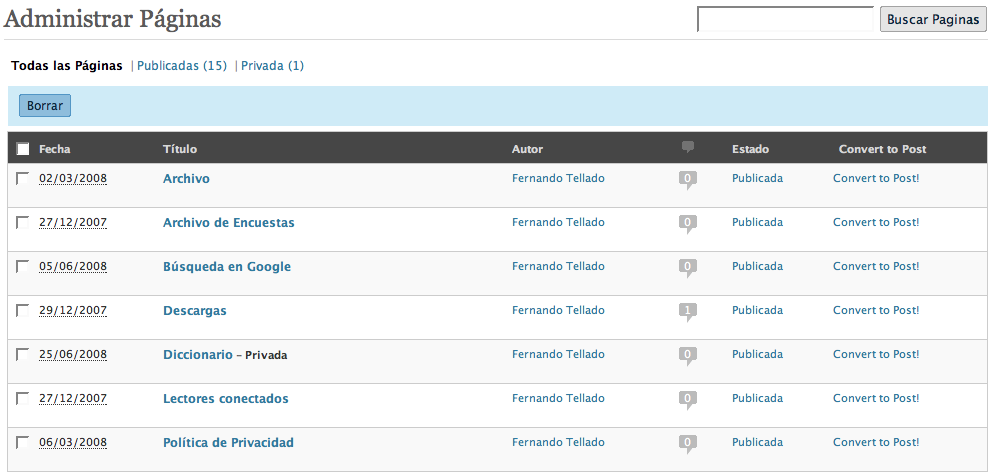Click comment bubble for Lectores conectados

tap(687, 399)
